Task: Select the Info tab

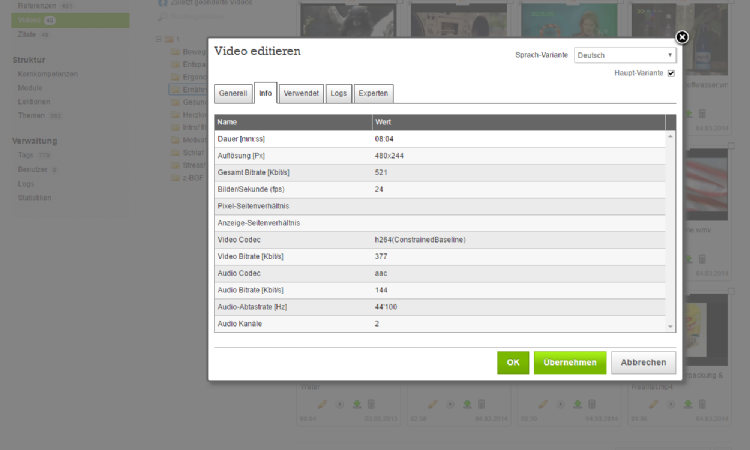Action: pyautogui.click(x=265, y=93)
